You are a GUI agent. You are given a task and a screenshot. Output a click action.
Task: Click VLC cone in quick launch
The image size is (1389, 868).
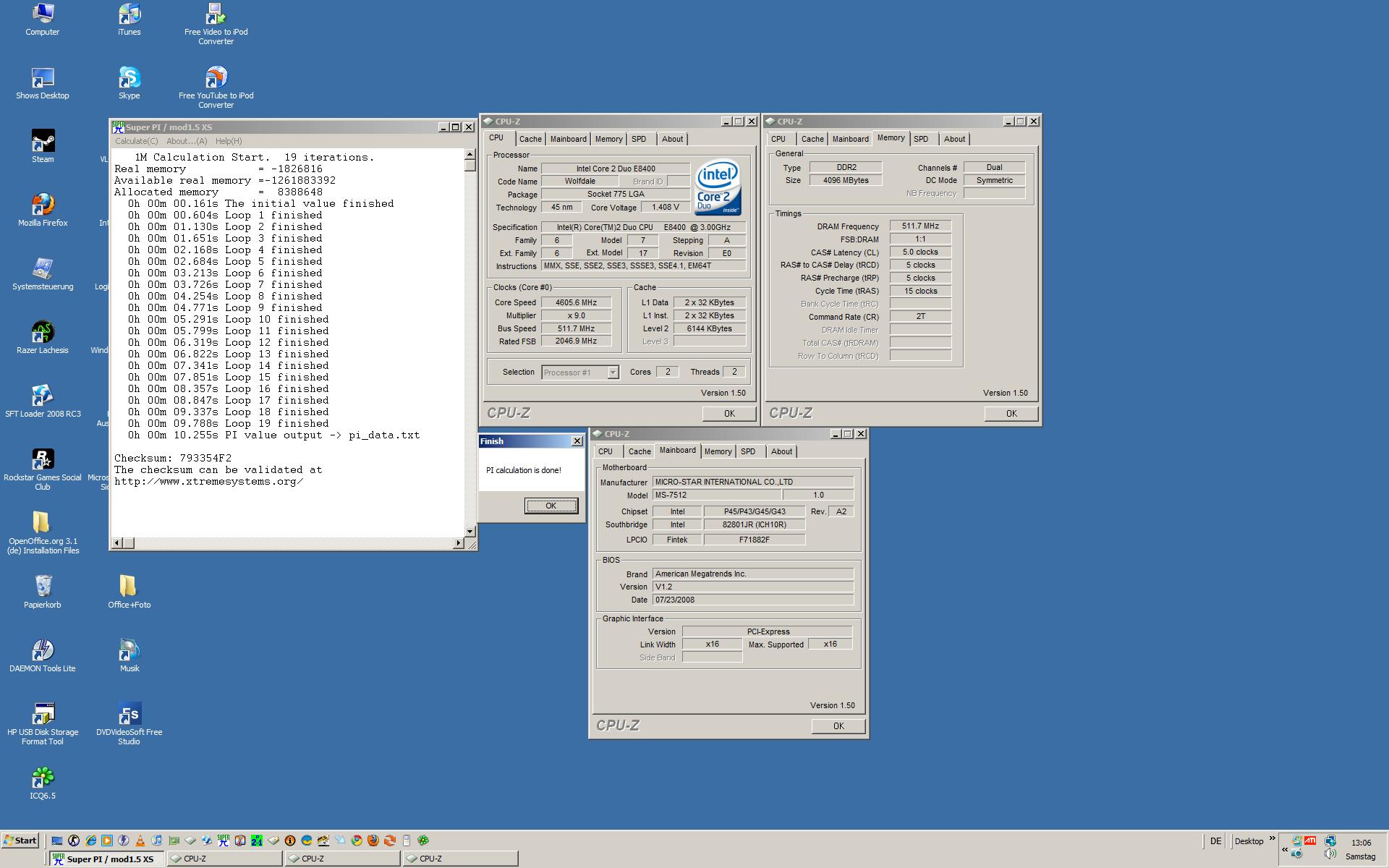pyautogui.click(x=140, y=841)
